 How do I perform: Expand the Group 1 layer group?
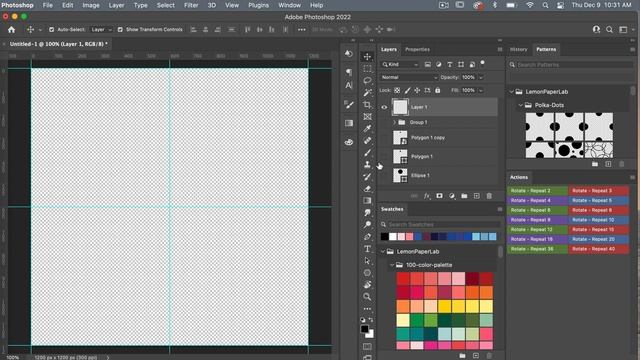pyautogui.click(x=395, y=122)
